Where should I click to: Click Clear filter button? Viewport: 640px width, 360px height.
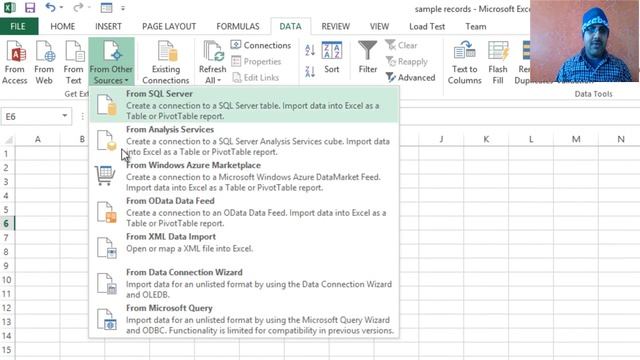click(x=402, y=45)
